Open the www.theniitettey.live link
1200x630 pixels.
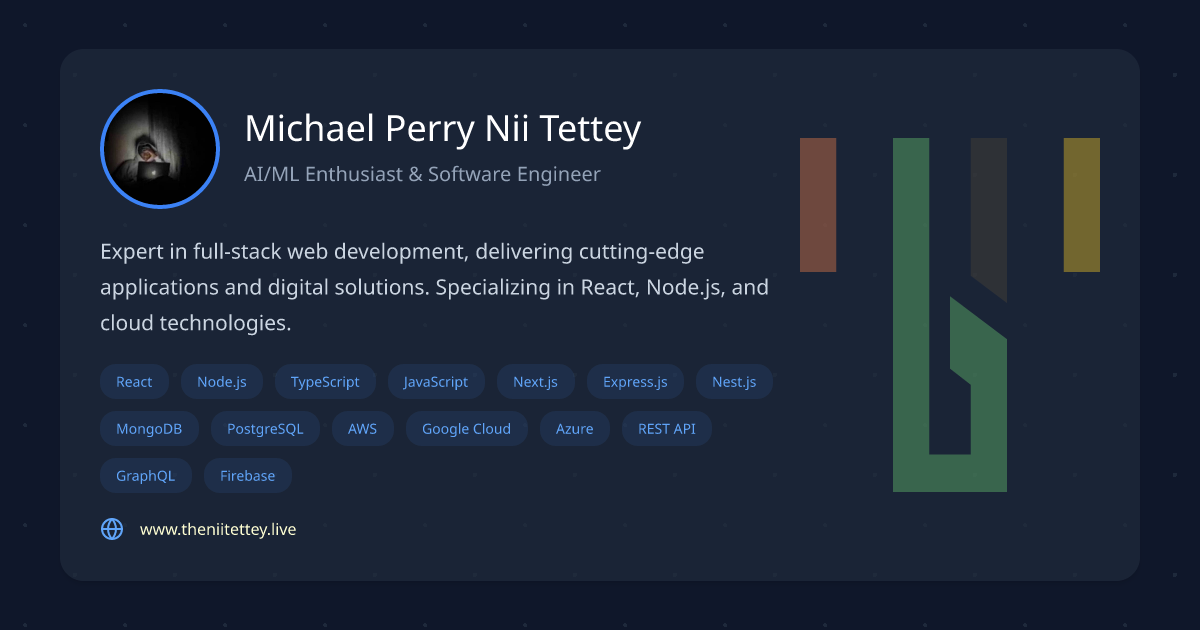point(218,529)
